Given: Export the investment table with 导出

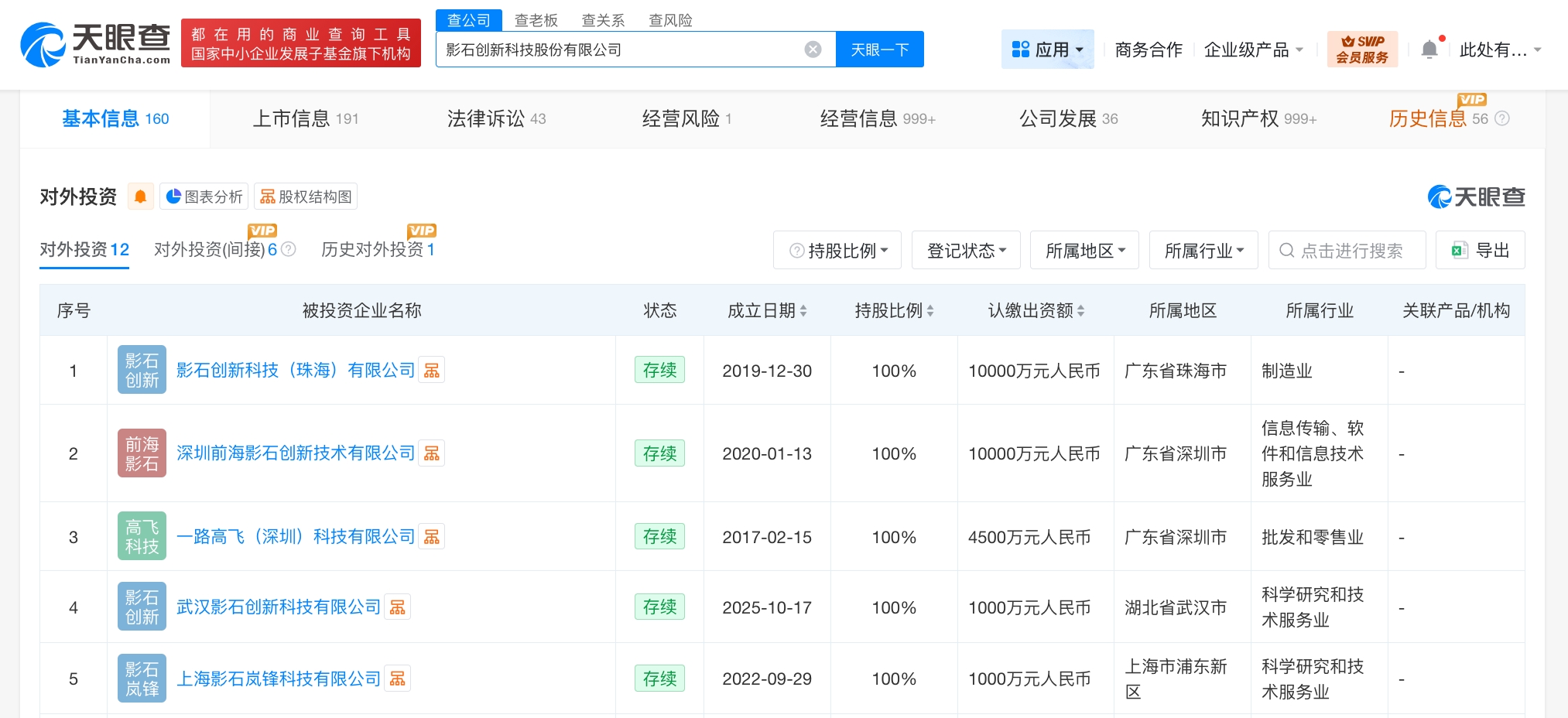Looking at the screenshot, I should (1480, 251).
